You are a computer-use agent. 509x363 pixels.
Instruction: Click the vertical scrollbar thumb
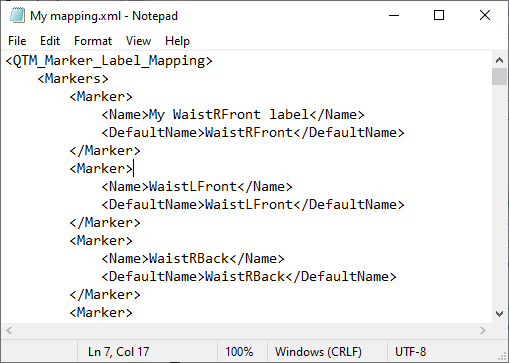coord(499,76)
